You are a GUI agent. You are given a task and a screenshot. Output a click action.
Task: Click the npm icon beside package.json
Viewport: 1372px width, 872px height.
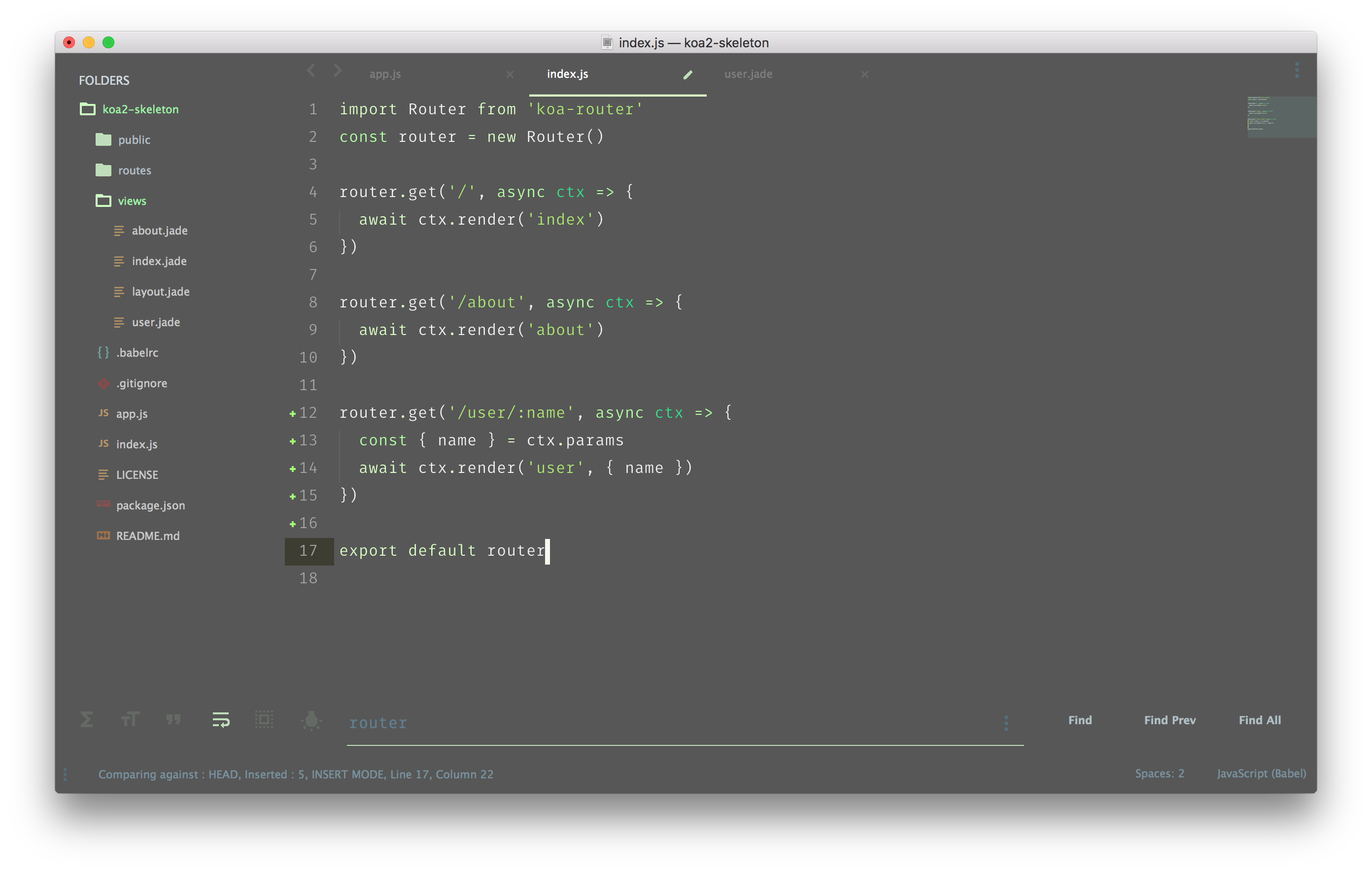click(103, 504)
